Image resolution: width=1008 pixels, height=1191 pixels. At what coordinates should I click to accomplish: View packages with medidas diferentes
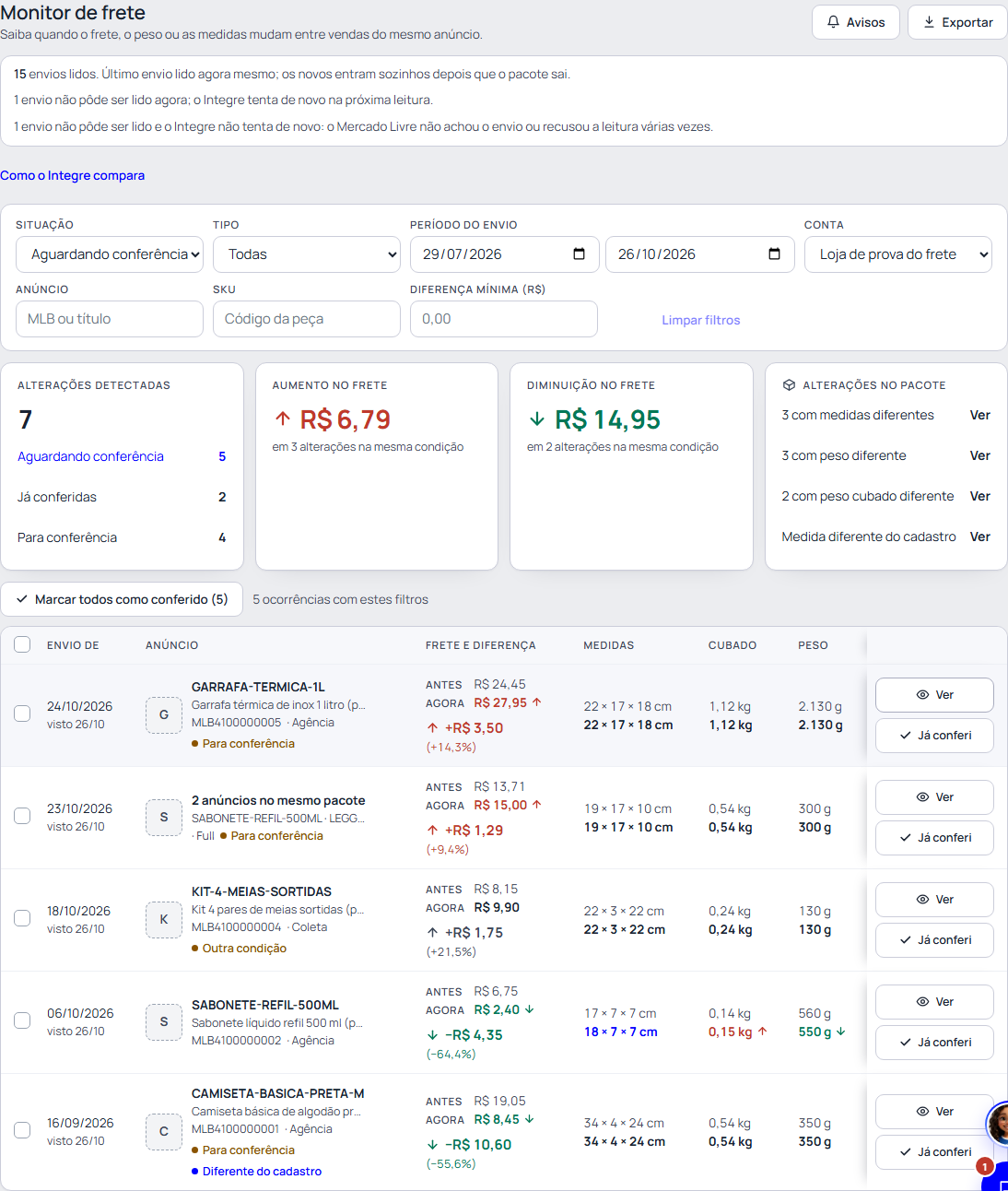point(979,415)
